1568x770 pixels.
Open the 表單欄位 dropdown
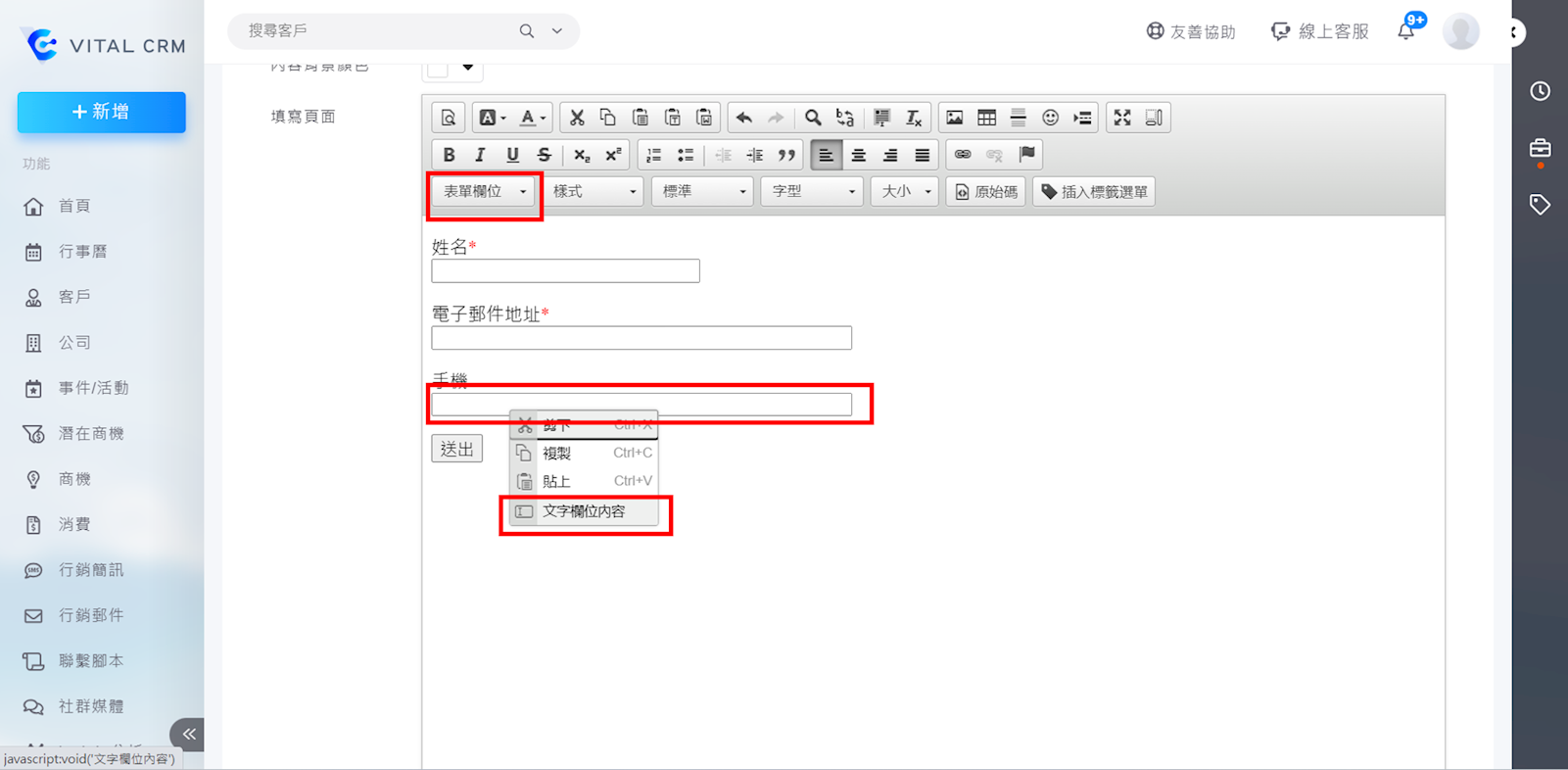(x=485, y=192)
